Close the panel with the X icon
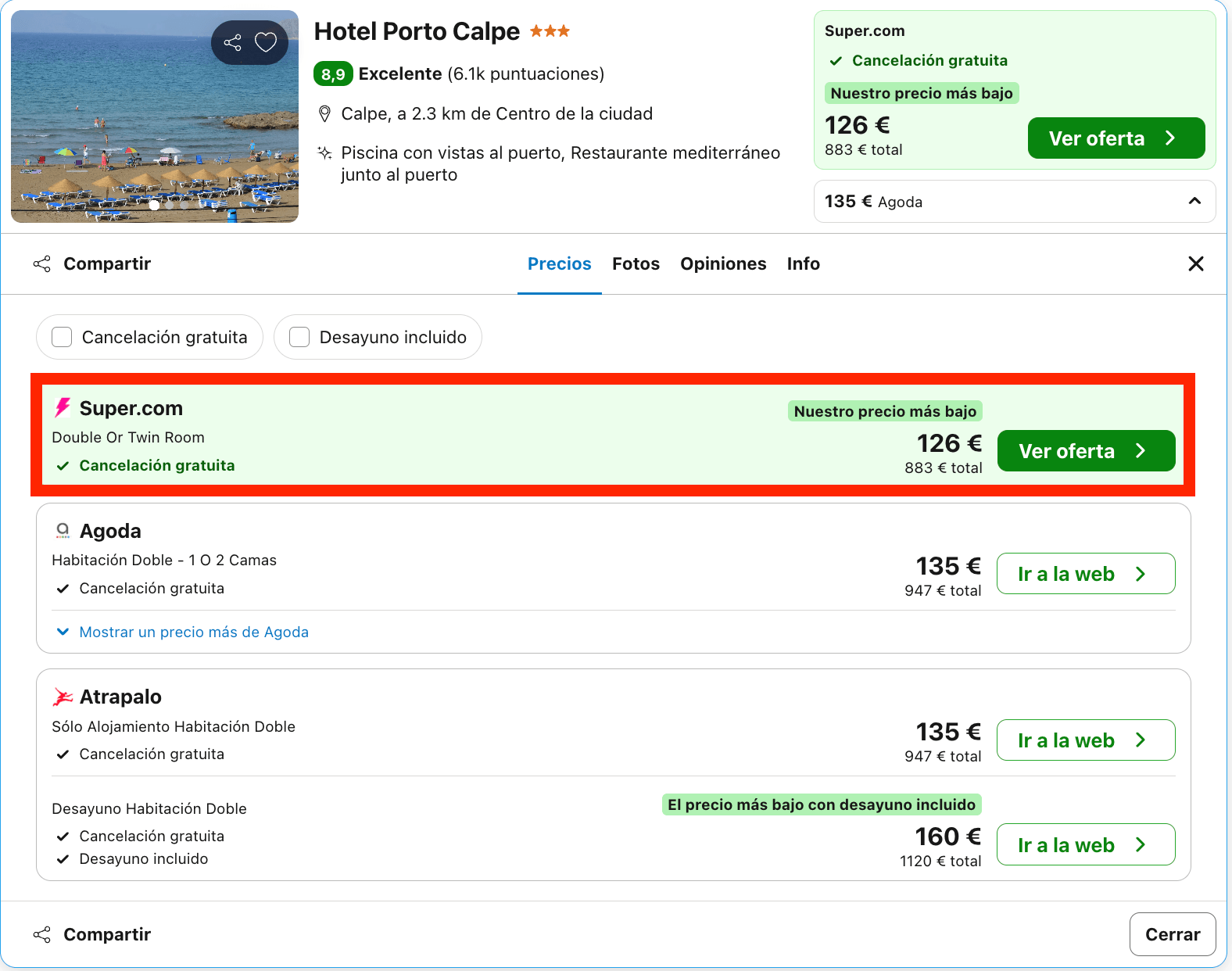The width and height of the screenshot is (1232, 971). click(x=1196, y=264)
